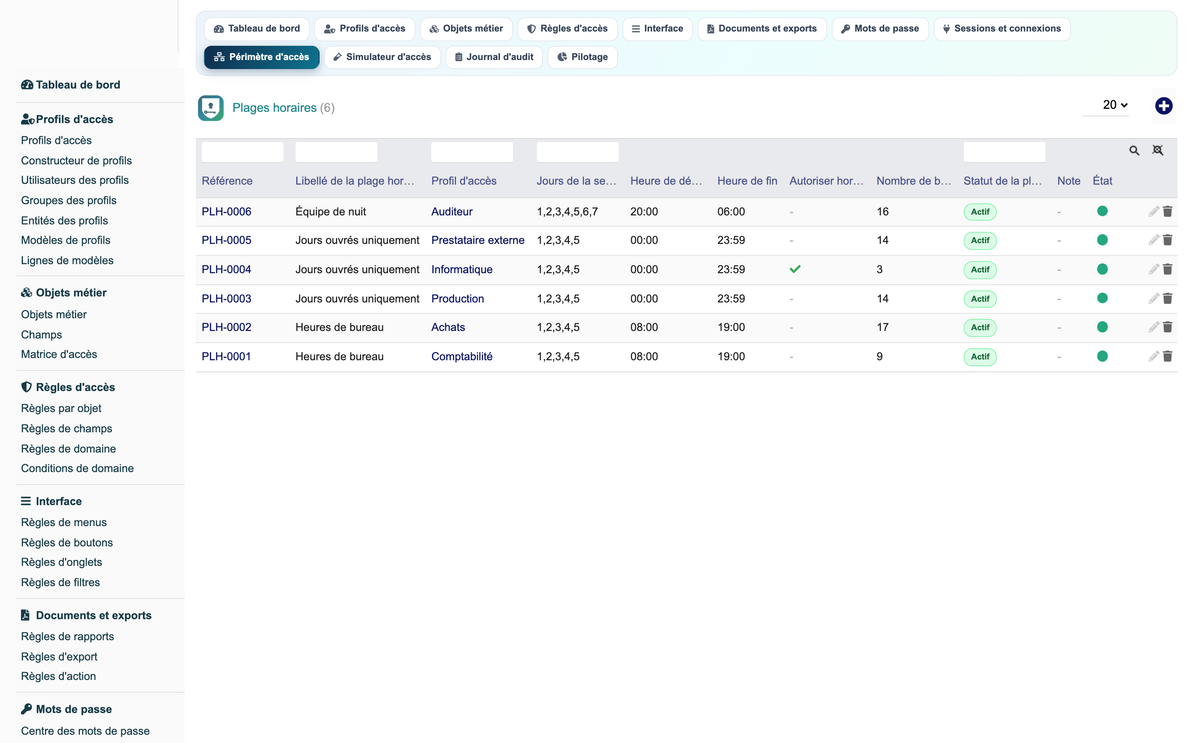Open Constructeur de profils in the sidebar
This screenshot has width=1200, height=743.
point(76,161)
